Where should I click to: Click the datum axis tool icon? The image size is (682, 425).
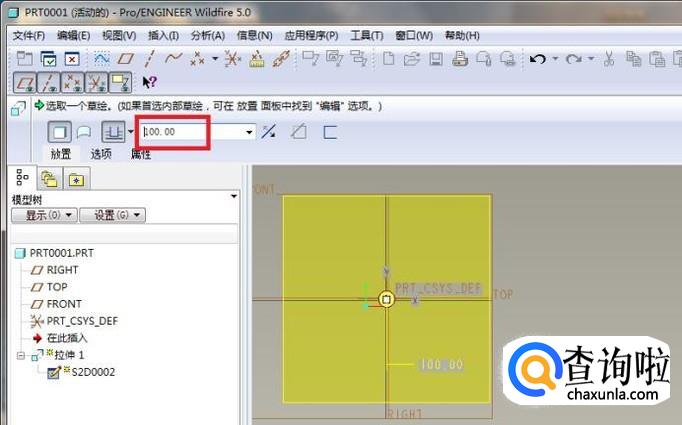click(x=149, y=58)
